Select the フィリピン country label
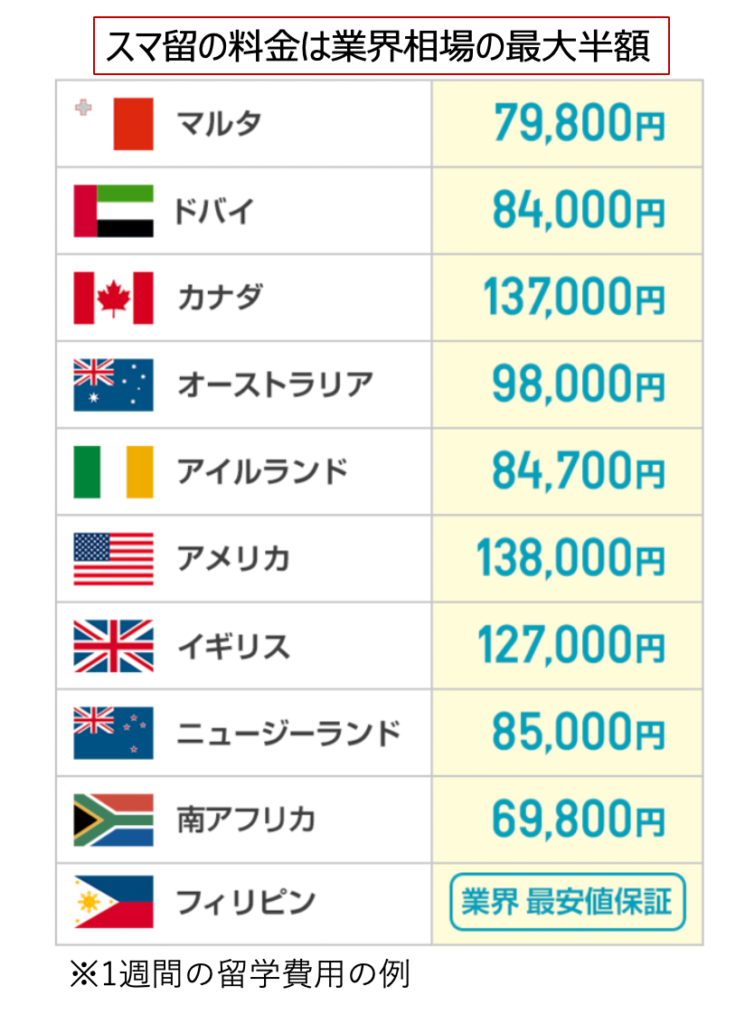745x1024 pixels. [246, 903]
